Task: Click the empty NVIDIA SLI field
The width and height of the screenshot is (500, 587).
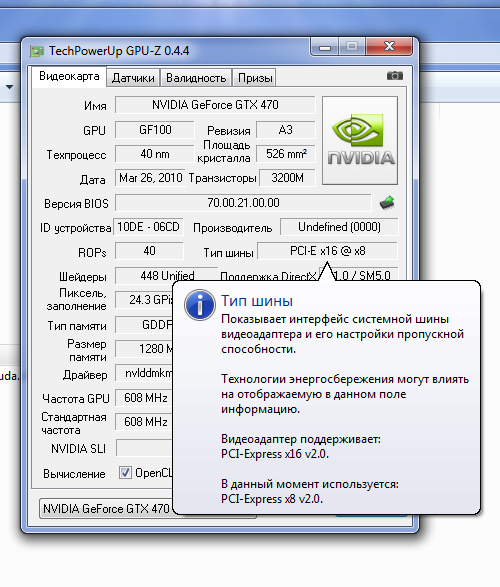Action: 144,448
